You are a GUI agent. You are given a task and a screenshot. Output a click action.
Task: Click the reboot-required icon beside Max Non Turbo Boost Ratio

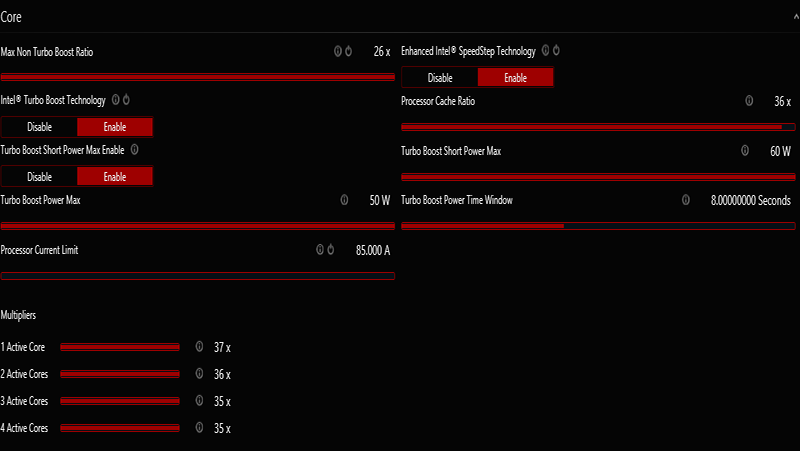coord(348,51)
